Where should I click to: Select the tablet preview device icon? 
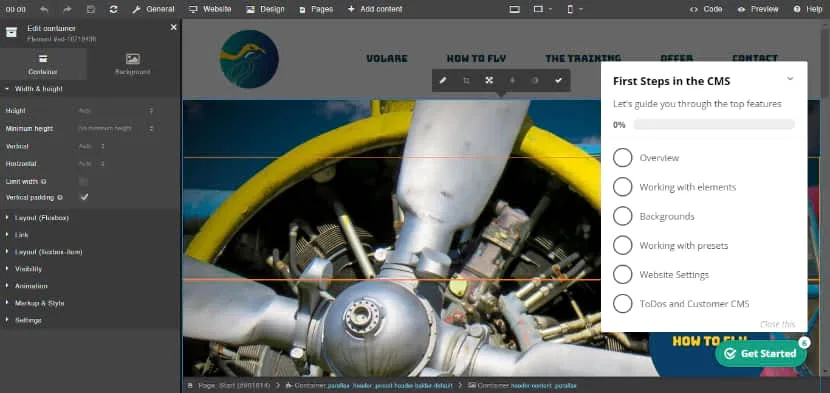(x=538, y=9)
